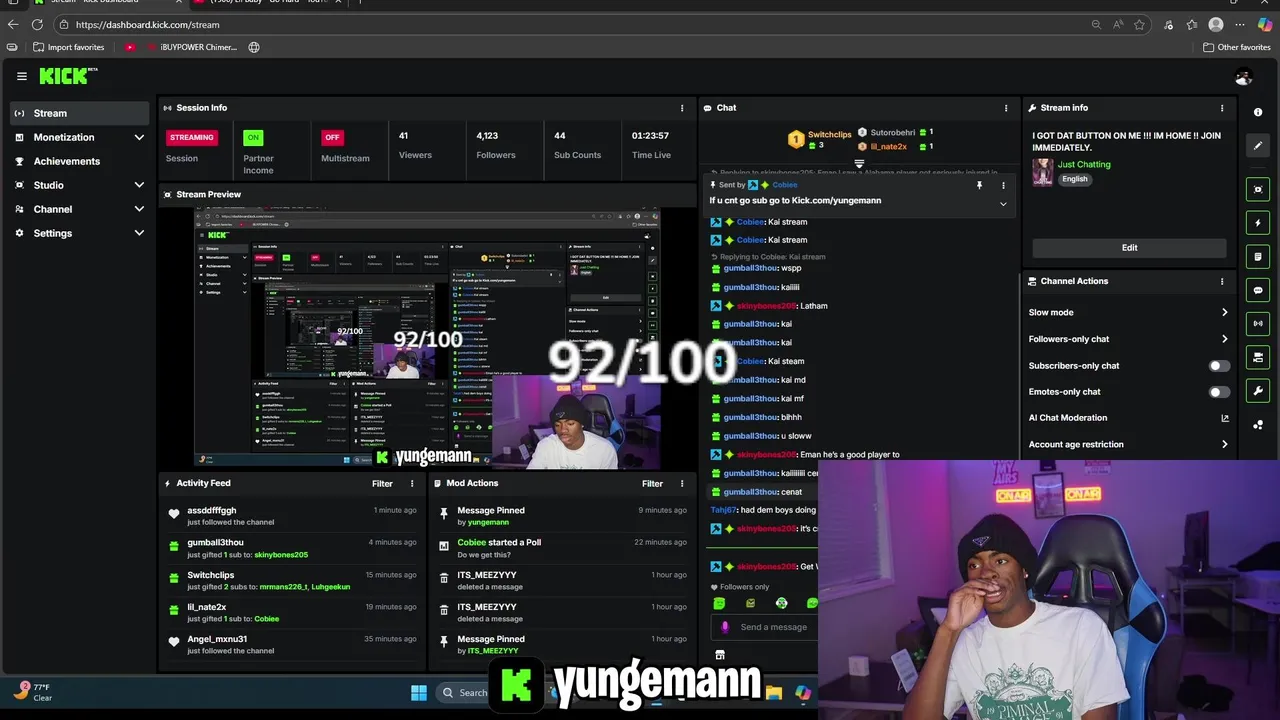
Task: Open iBUYPOWER Chimer bookmark
Action: [191, 47]
